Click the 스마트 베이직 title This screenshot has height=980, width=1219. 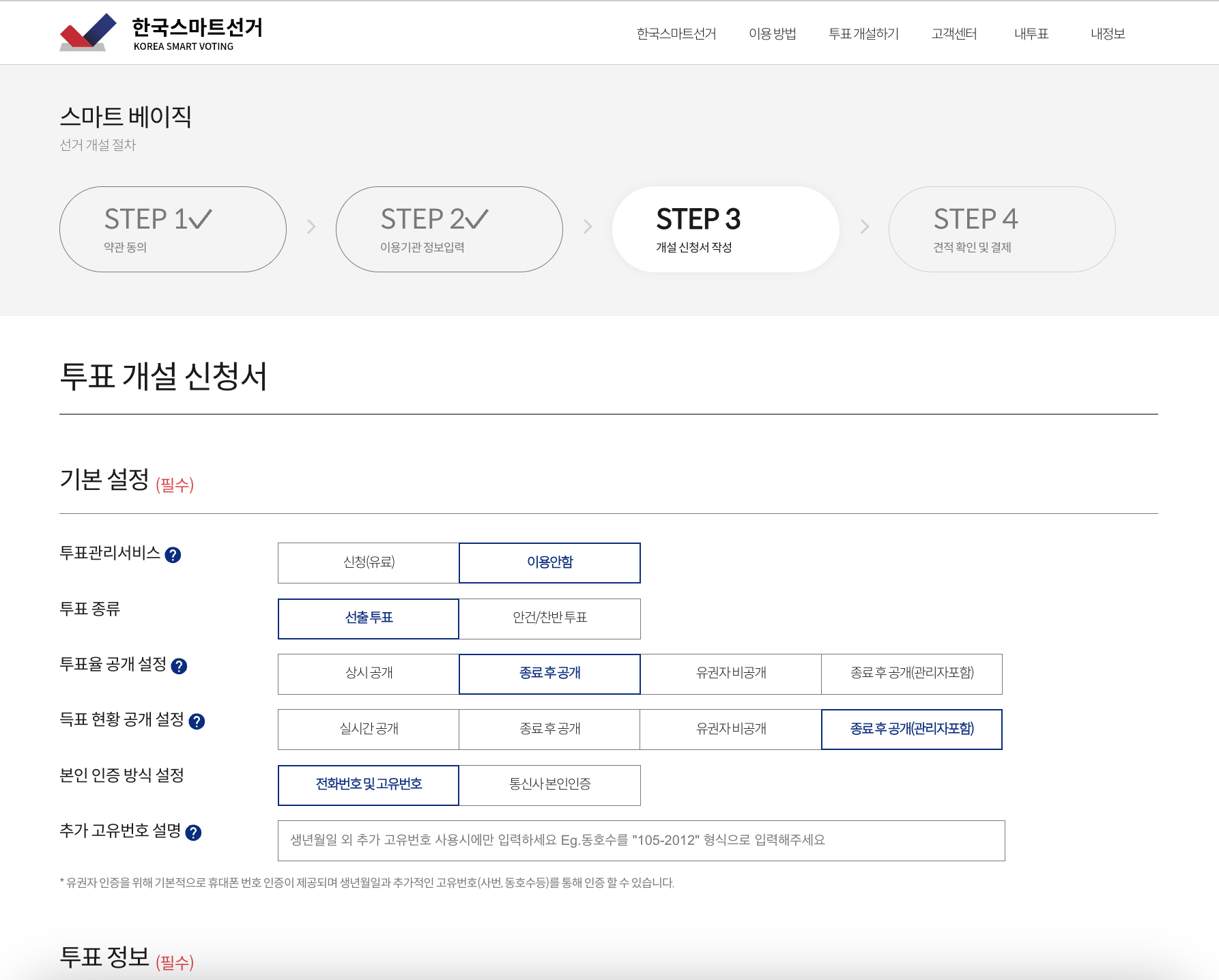126,117
